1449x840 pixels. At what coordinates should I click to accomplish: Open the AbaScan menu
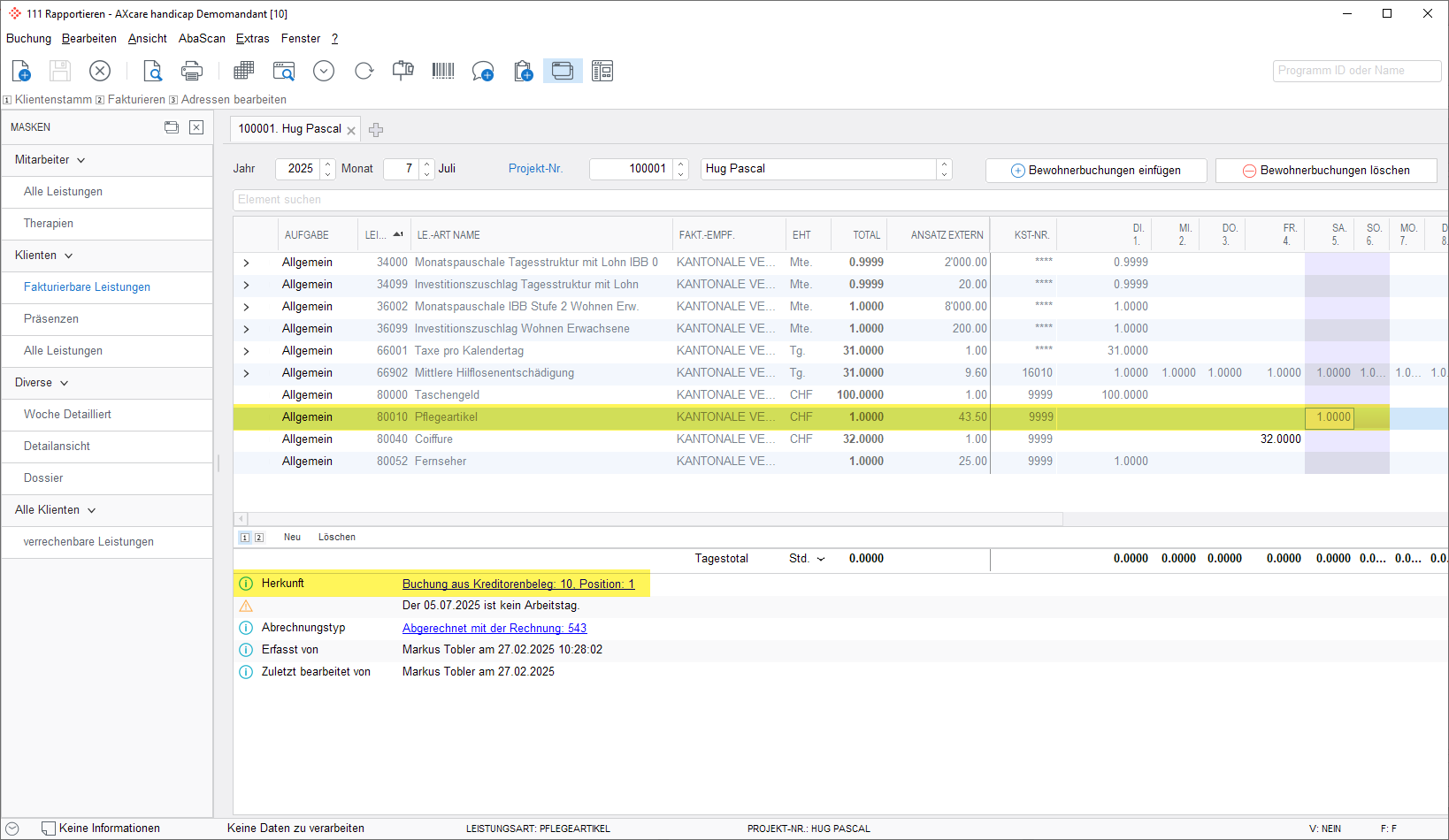202,39
